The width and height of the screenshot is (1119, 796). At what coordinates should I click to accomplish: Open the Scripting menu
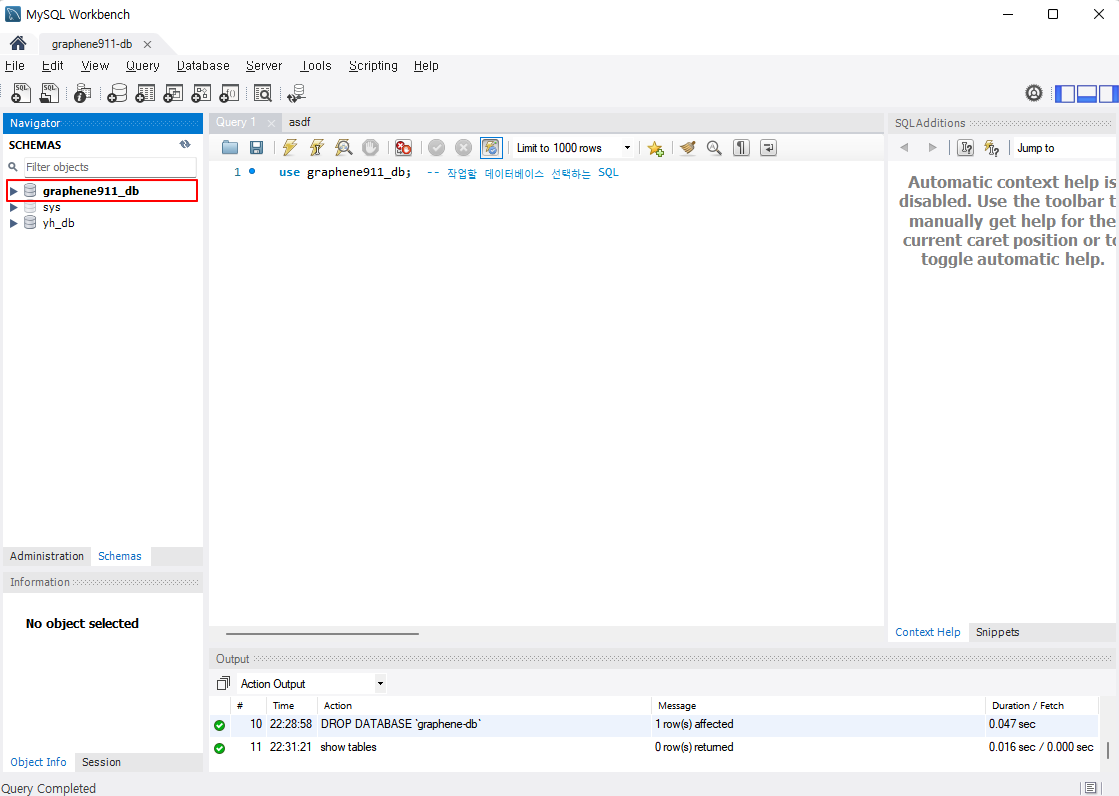click(373, 66)
